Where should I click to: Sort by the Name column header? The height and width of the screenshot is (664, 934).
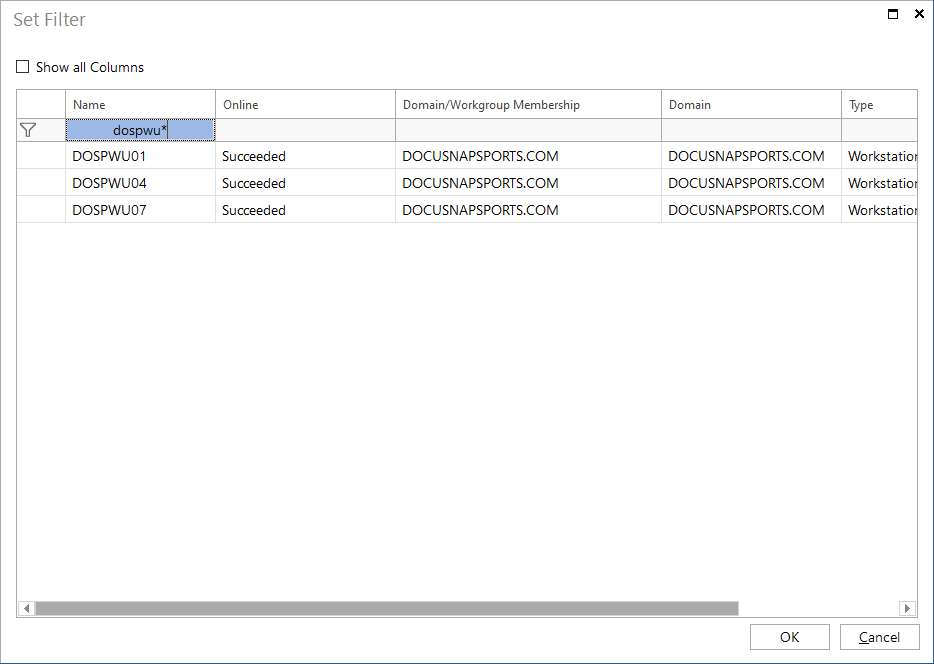tap(140, 104)
